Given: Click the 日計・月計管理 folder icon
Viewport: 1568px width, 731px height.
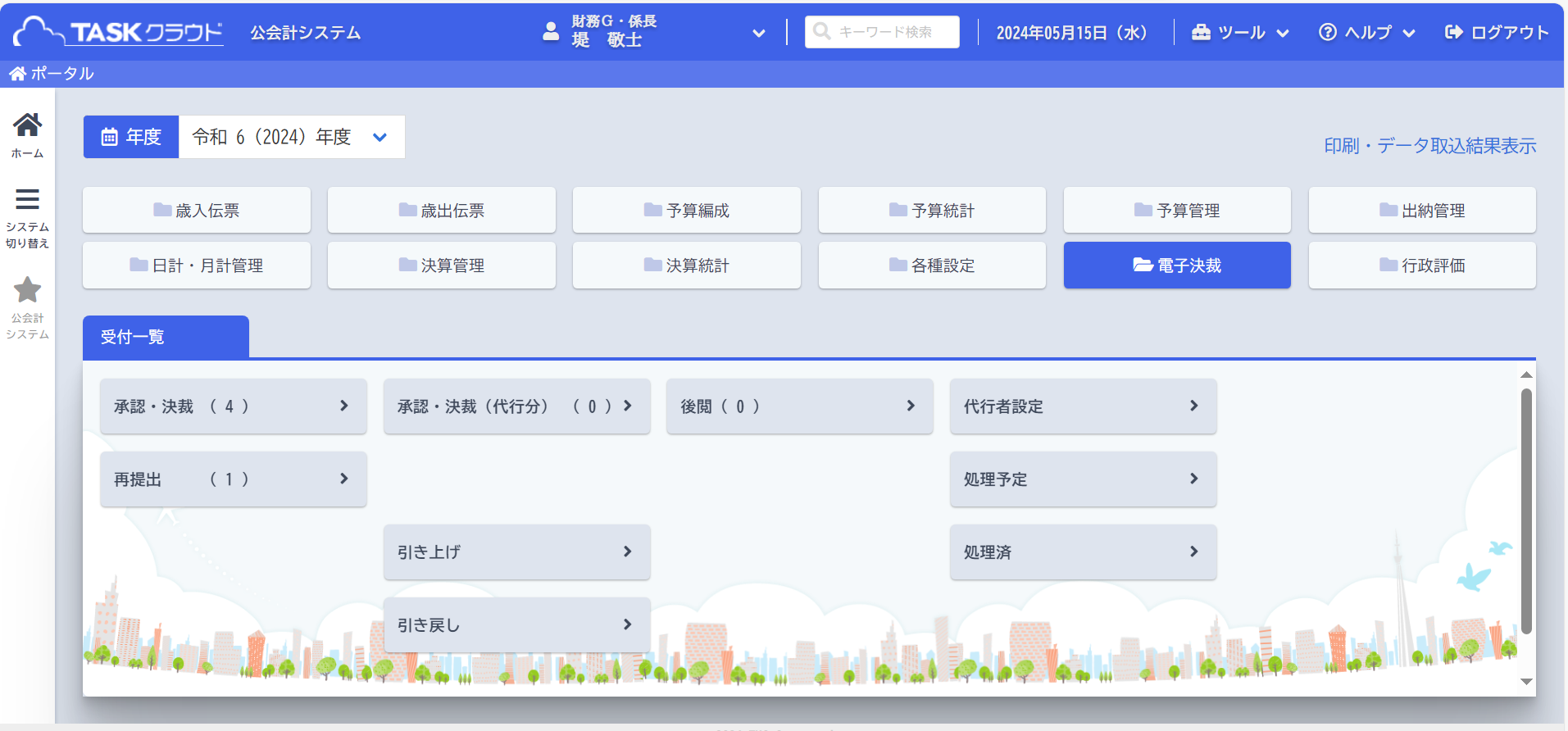Looking at the screenshot, I should pyautogui.click(x=139, y=265).
